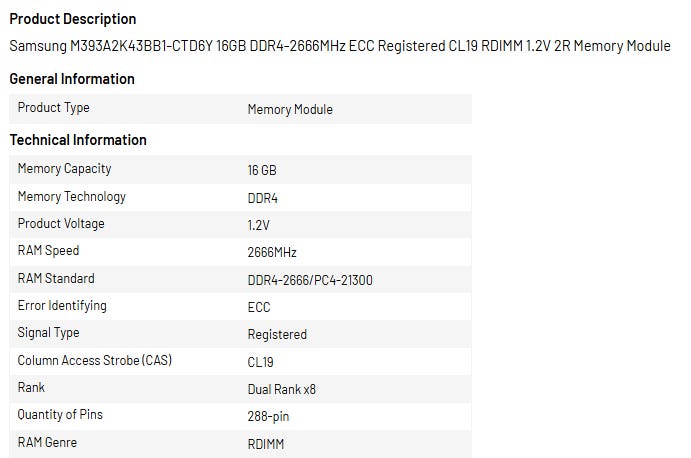Click the 2666MHz speed value

pyautogui.click(x=272, y=253)
